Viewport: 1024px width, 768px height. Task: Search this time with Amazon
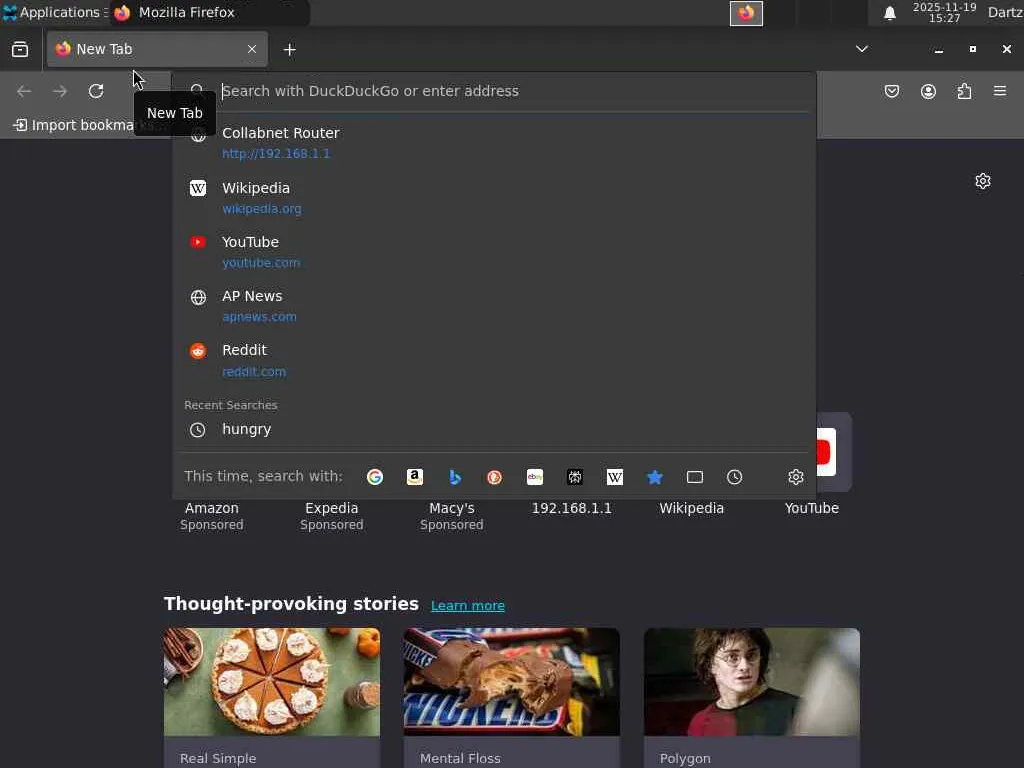(415, 477)
